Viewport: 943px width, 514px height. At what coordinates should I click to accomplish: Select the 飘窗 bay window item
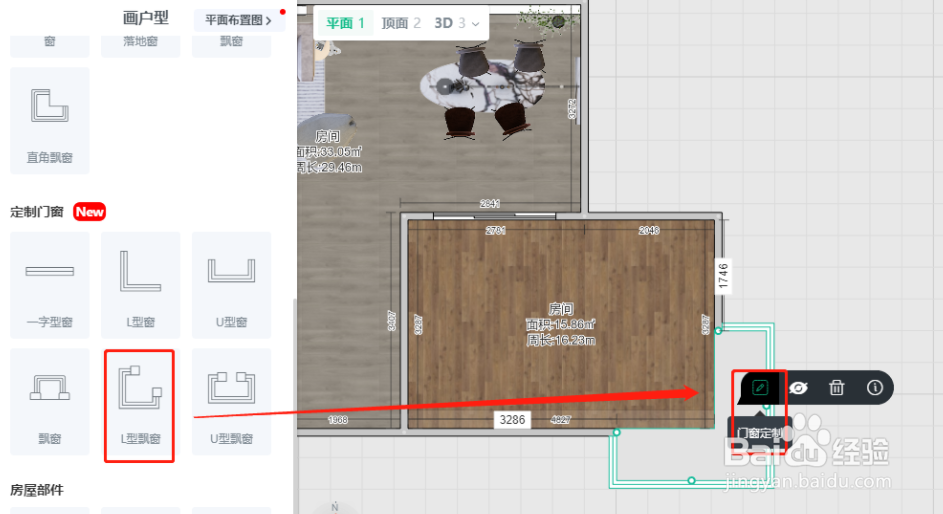click(50, 402)
